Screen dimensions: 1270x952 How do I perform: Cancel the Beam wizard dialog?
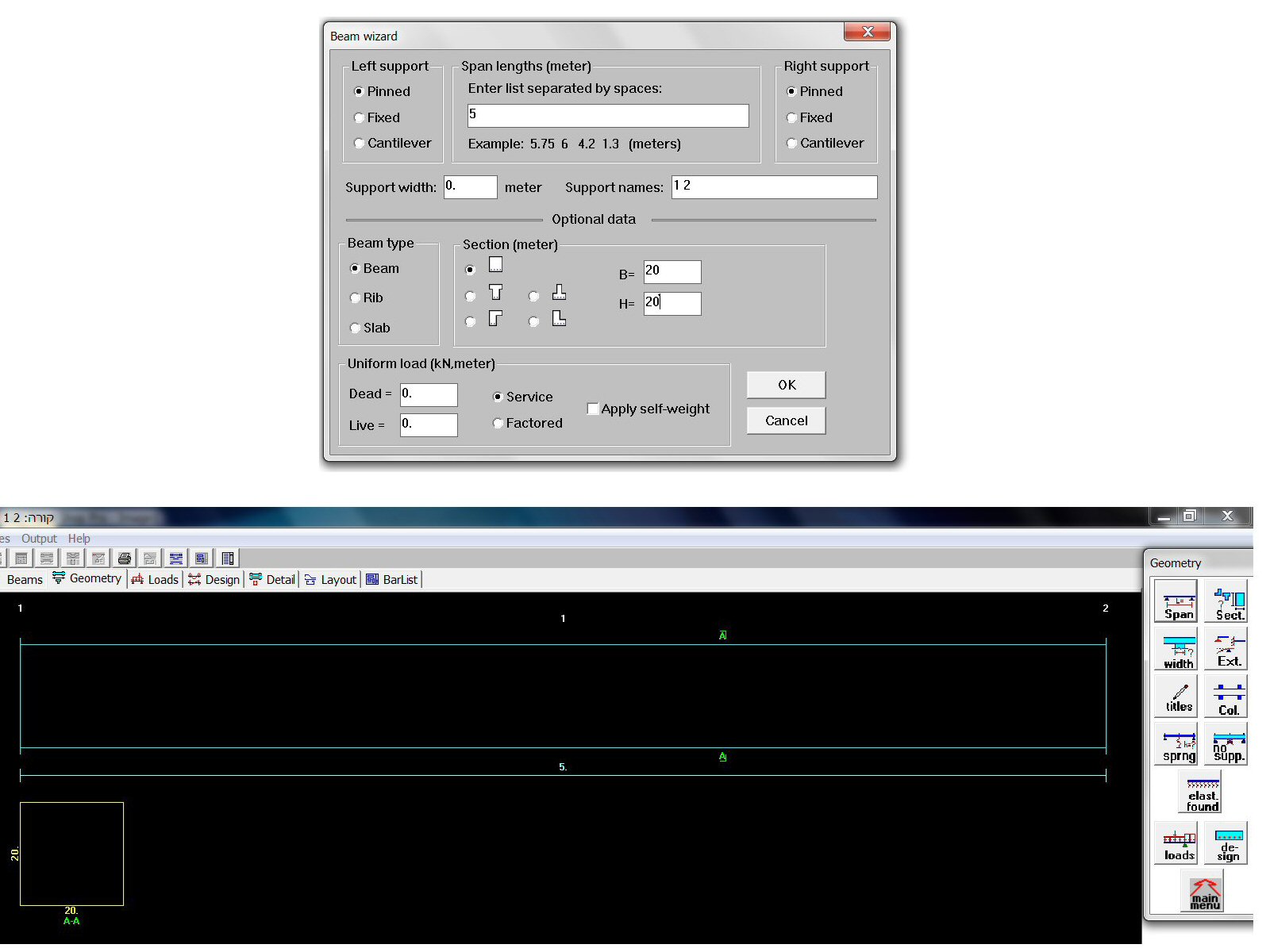[786, 420]
